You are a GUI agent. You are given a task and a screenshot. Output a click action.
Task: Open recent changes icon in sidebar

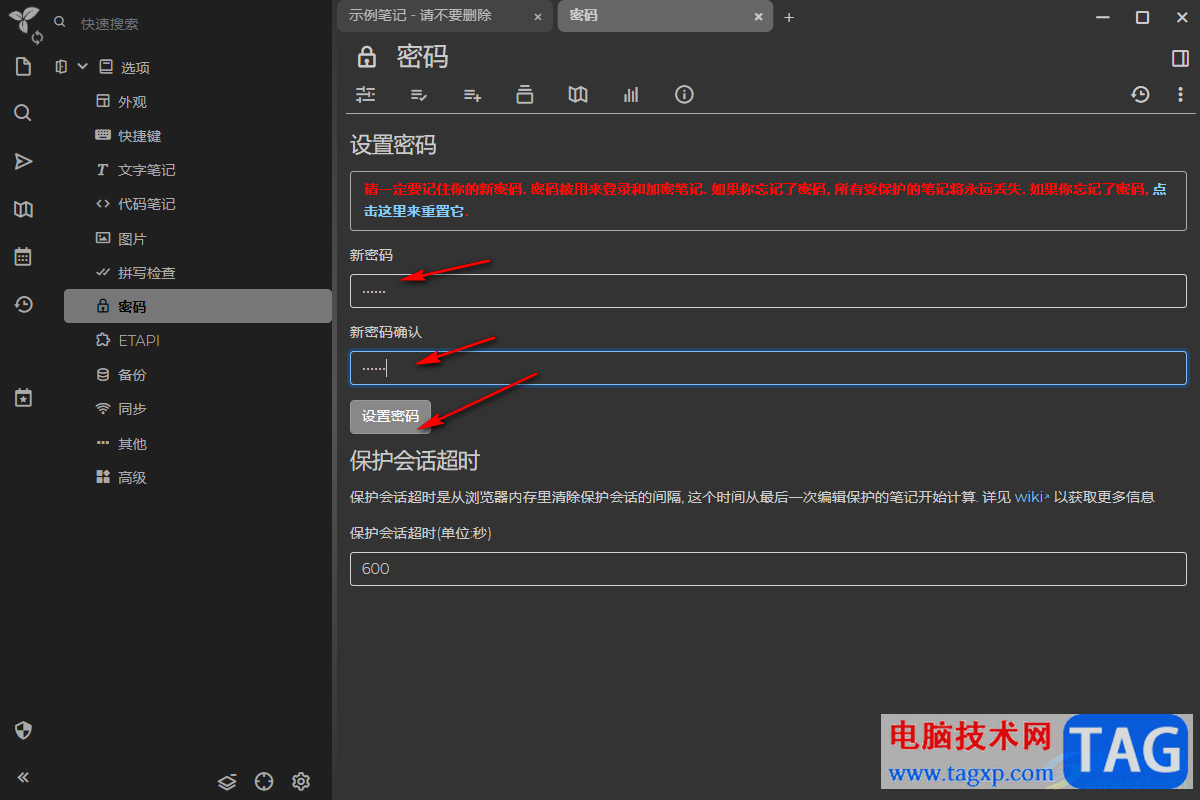[x=23, y=305]
